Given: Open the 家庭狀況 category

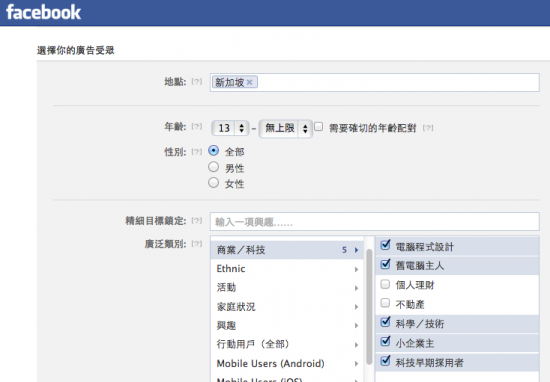Looking at the screenshot, I should click(x=287, y=307).
